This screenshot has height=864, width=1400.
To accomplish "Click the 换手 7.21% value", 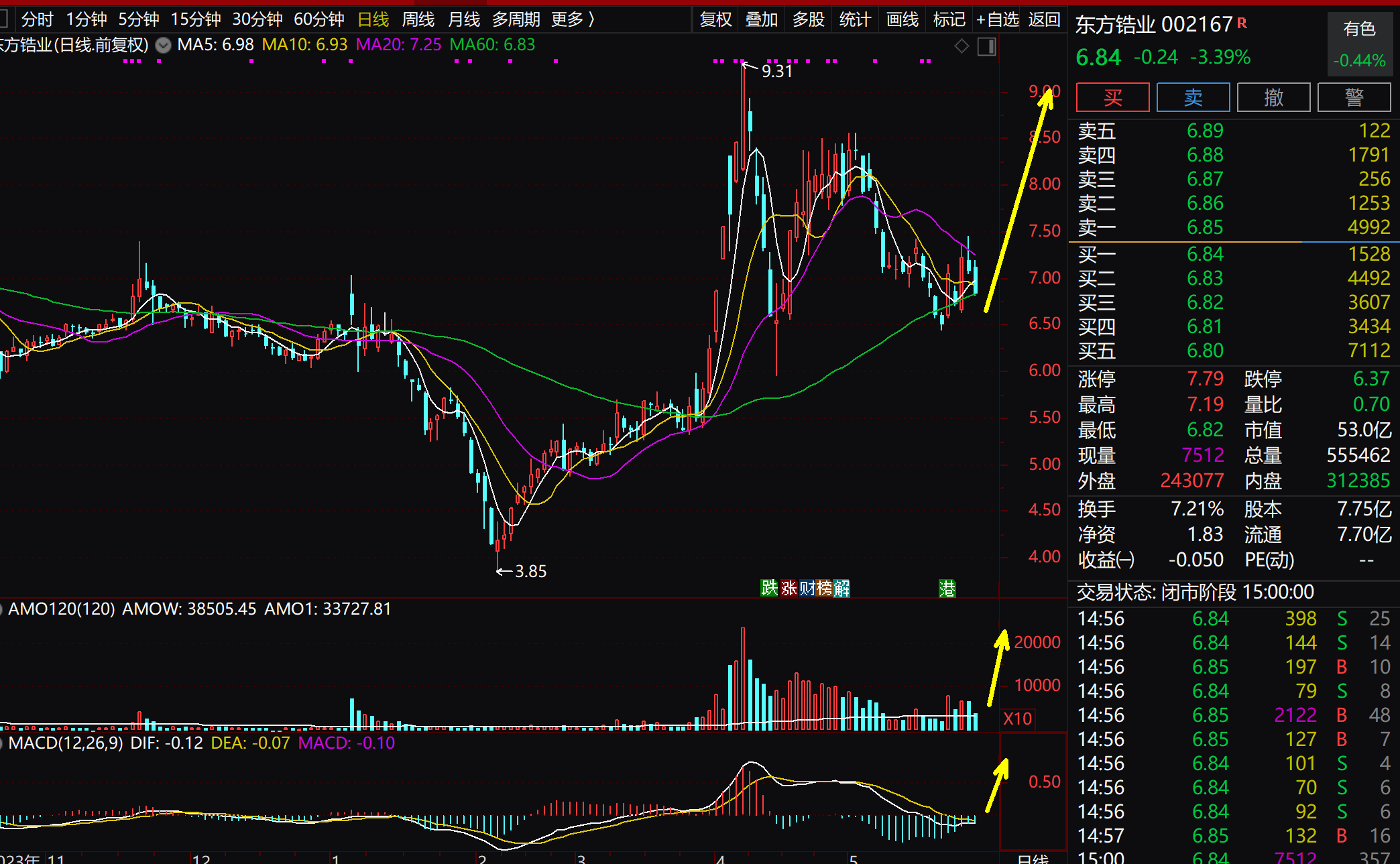I will pos(1197,509).
